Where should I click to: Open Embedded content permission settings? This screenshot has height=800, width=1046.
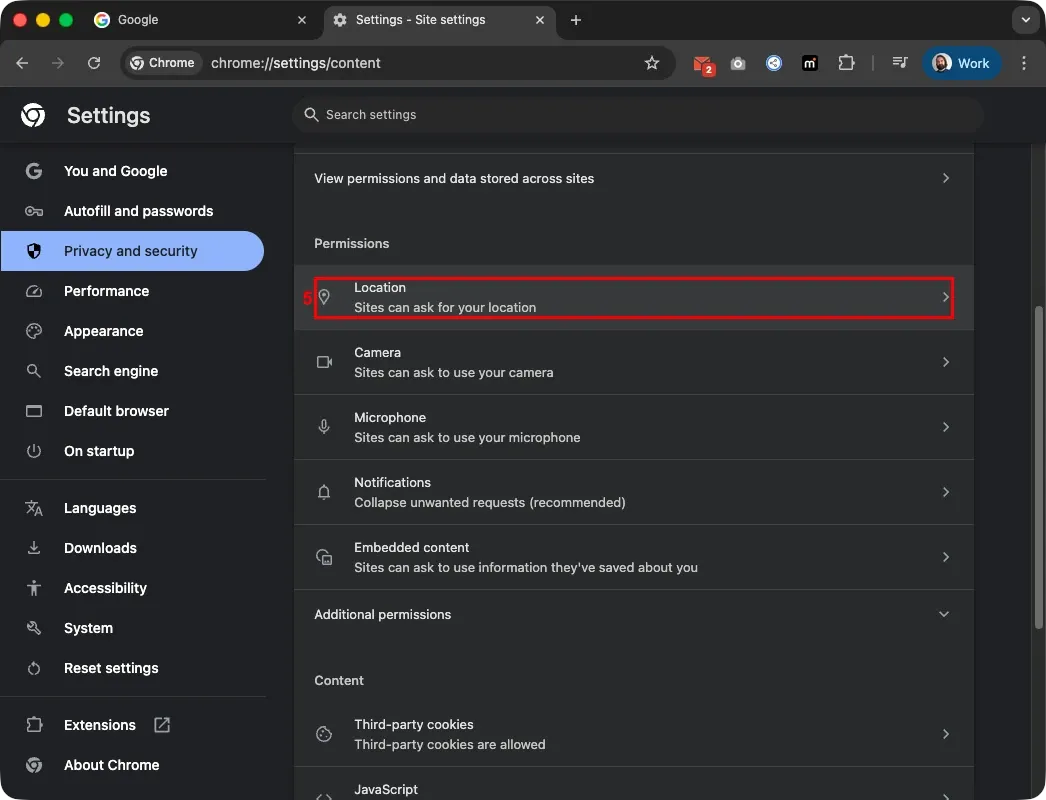point(634,557)
